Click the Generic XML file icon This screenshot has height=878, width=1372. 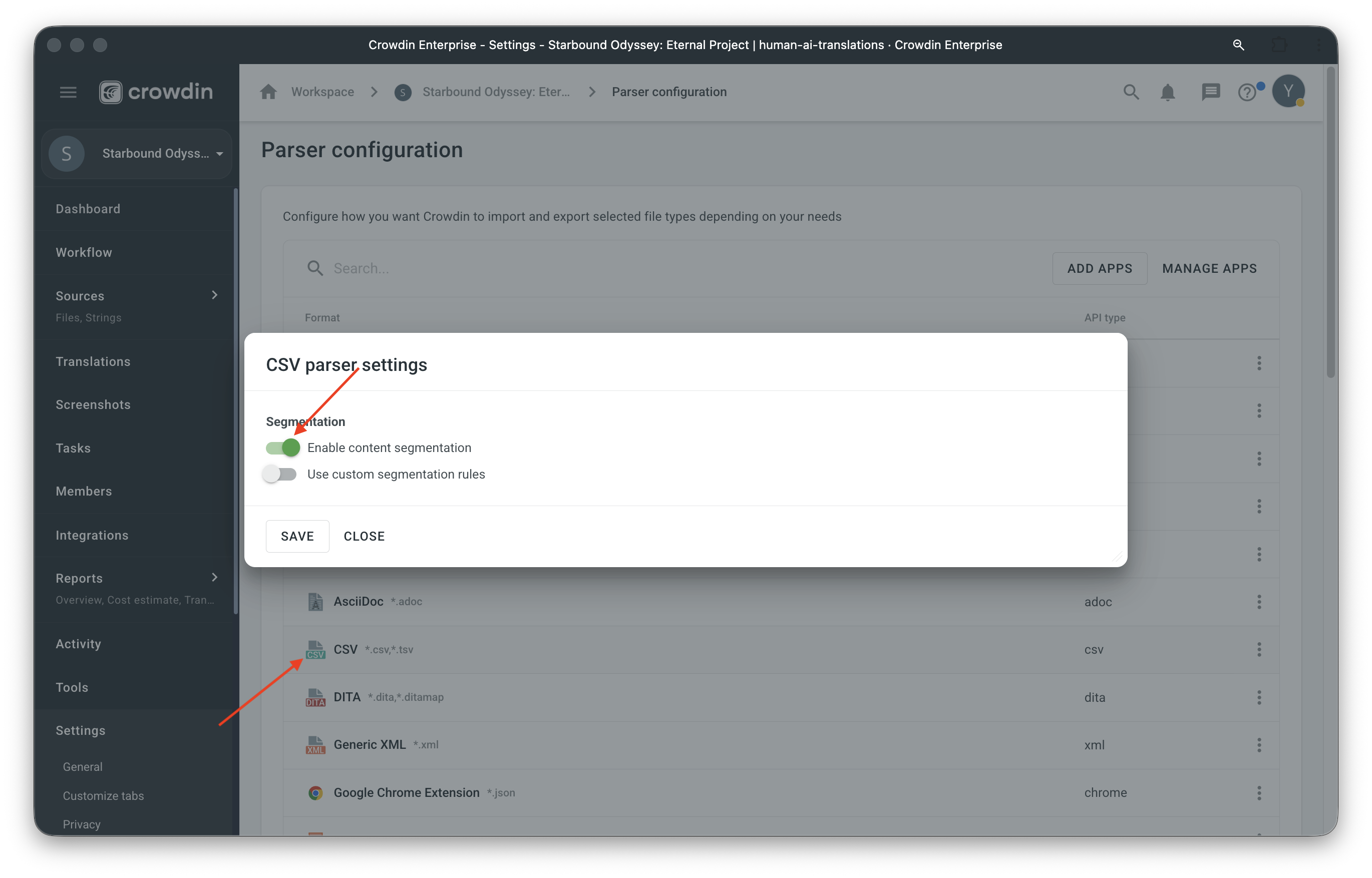tap(315, 744)
